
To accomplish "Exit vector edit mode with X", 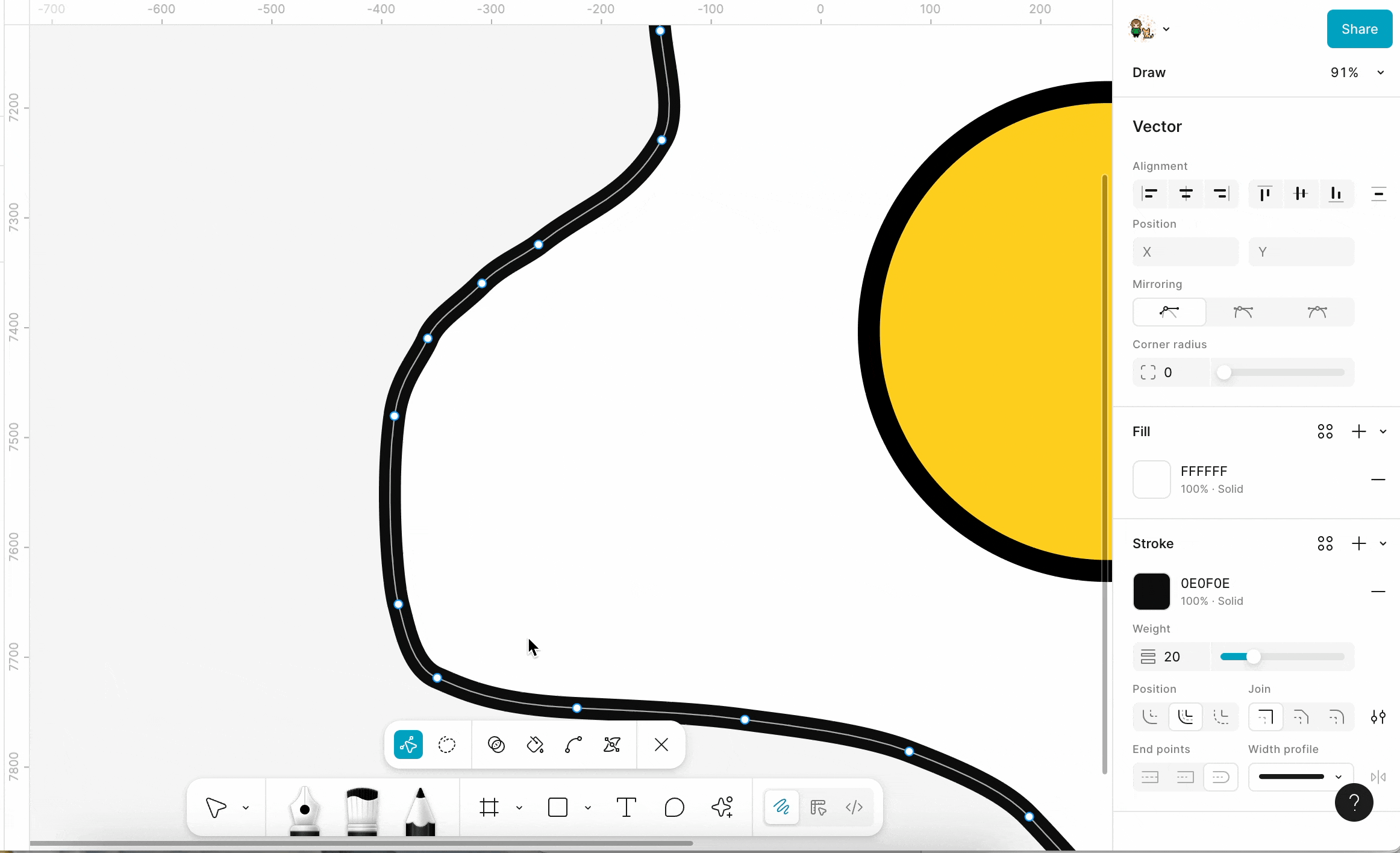I will [661, 745].
